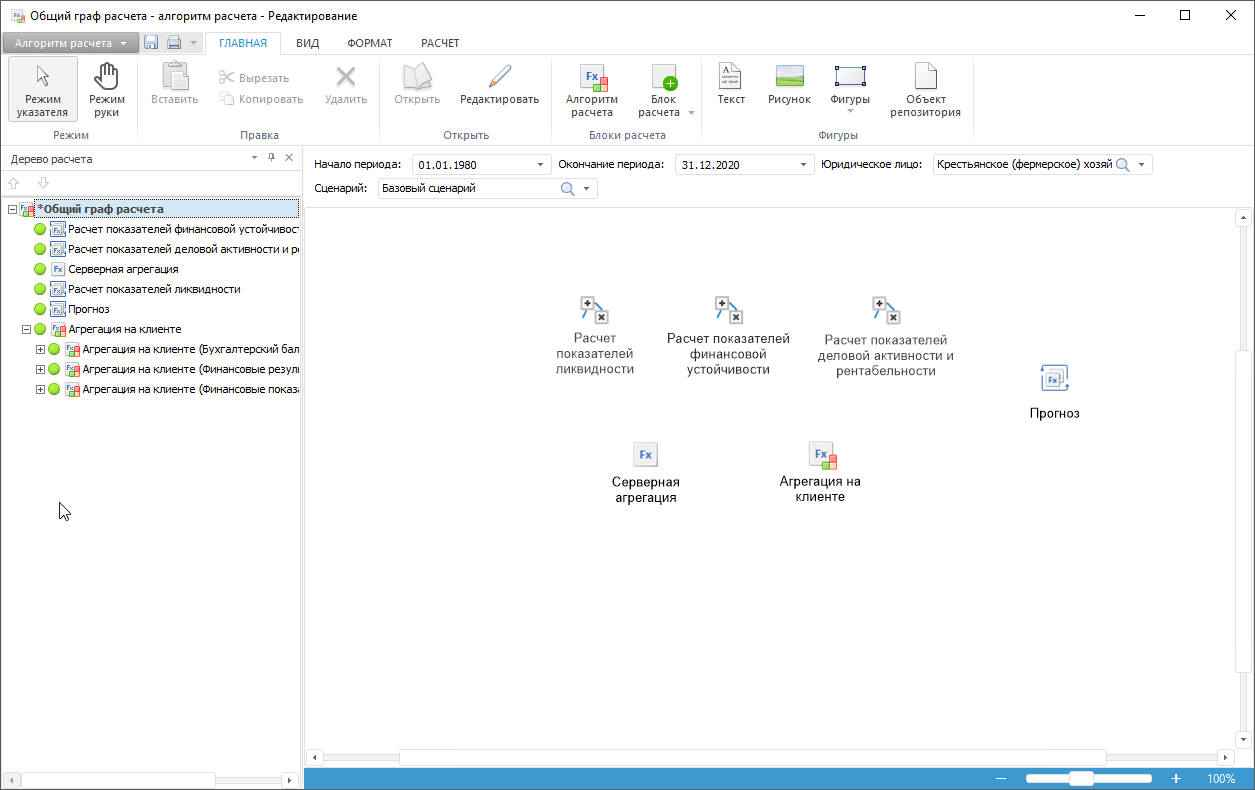This screenshot has width=1255, height=790.
Task: Collapse the Агрегация на клиенте tree node
Action: pyautogui.click(x=27, y=329)
